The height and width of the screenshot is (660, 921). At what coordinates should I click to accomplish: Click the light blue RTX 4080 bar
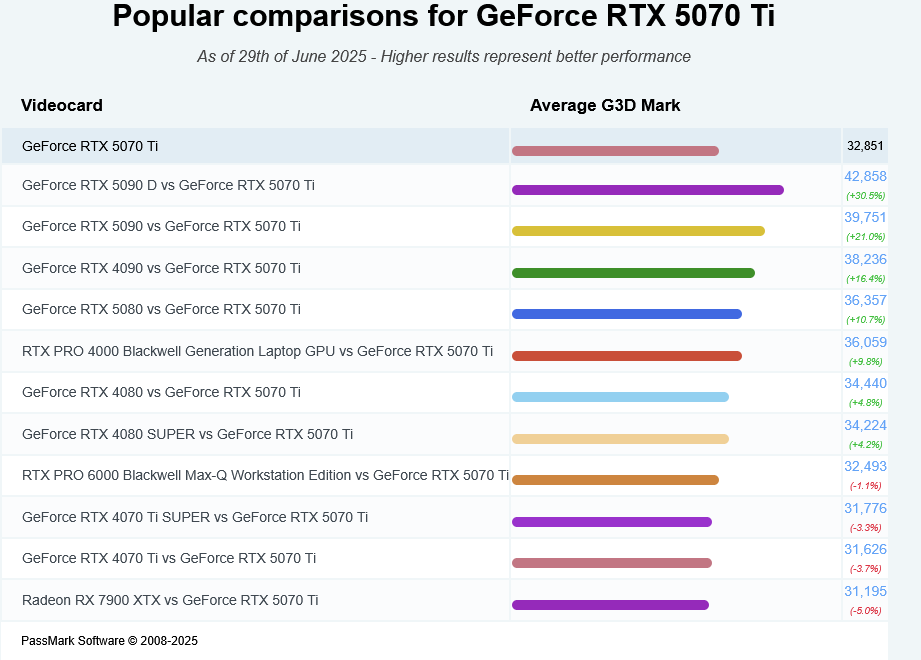pos(620,398)
